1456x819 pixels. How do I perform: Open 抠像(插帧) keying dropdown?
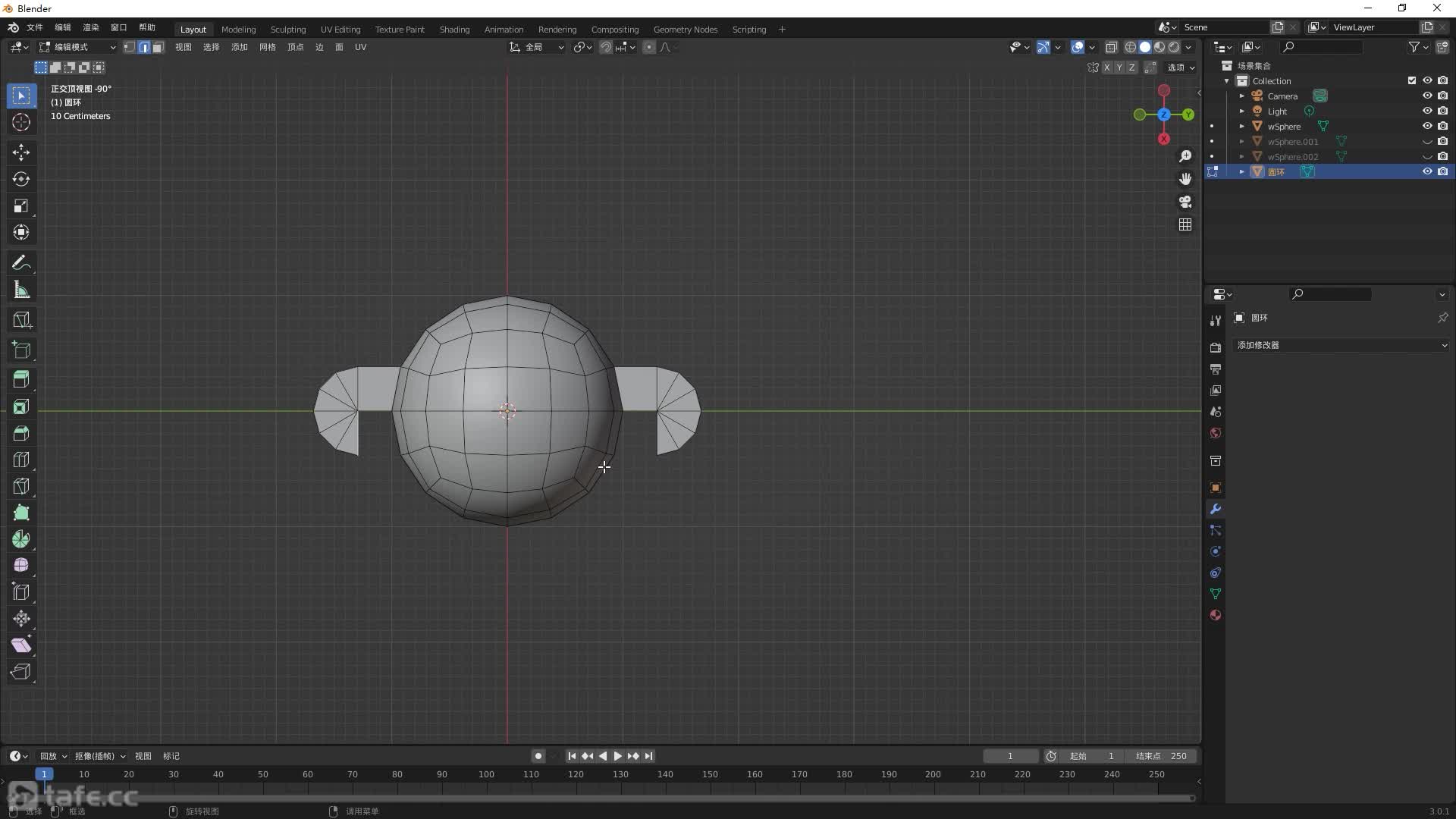pyautogui.click(x=99, y=756)
